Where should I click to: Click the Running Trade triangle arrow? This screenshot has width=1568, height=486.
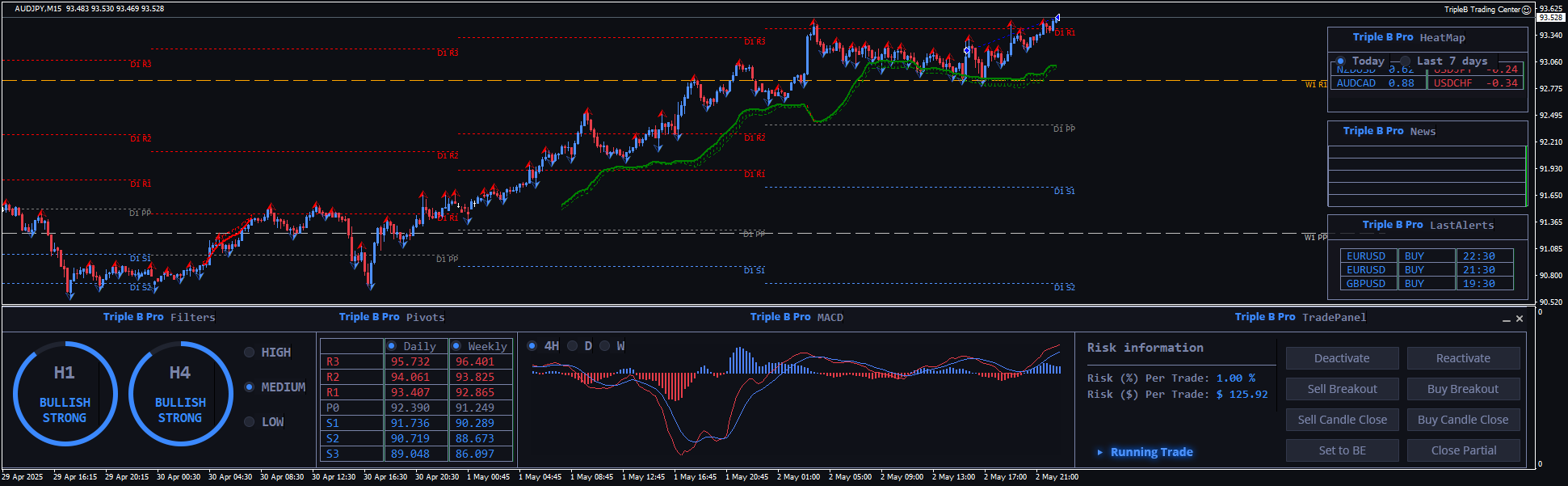(1099, 452)
